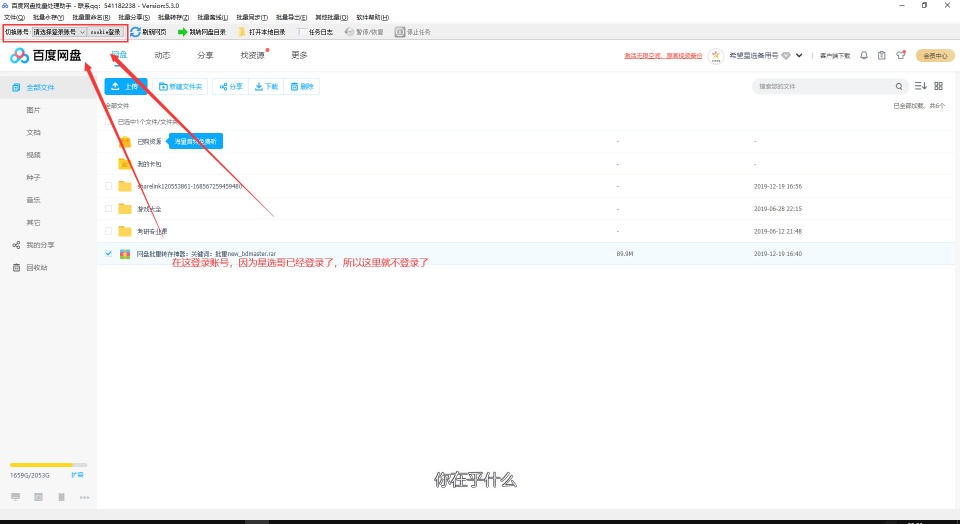This screenshot has height=524, width=960.
Task: Click the star avatar next to the username
Action: pos(716,56)
